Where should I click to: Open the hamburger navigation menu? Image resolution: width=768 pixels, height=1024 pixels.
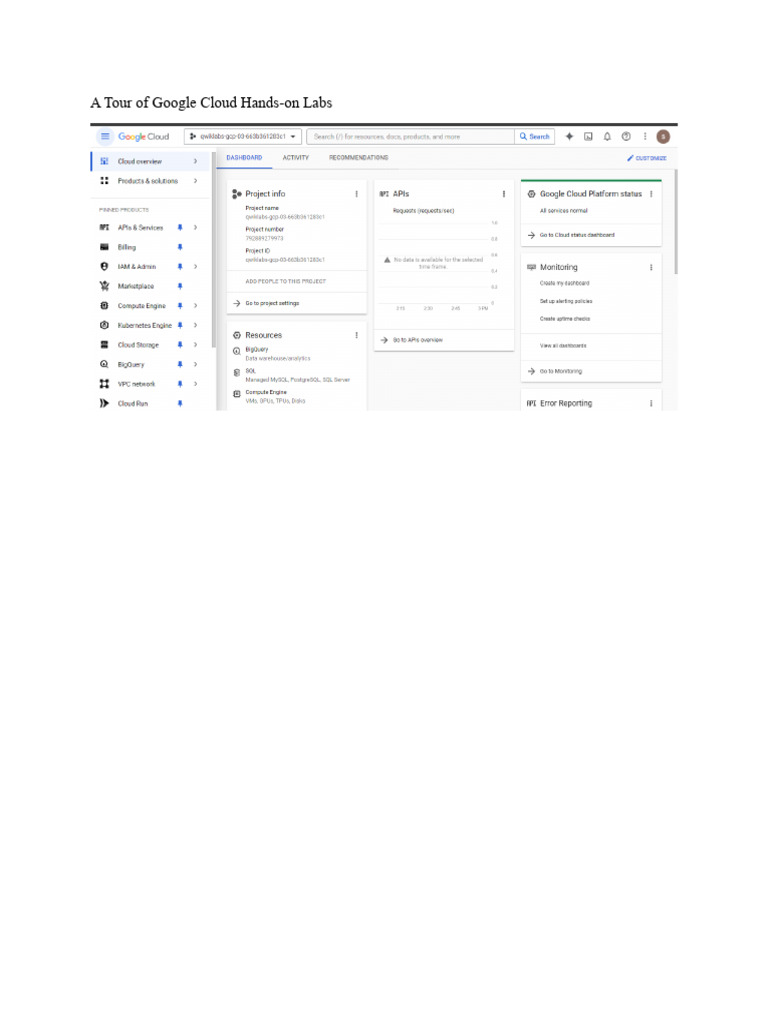pos(104,136)
